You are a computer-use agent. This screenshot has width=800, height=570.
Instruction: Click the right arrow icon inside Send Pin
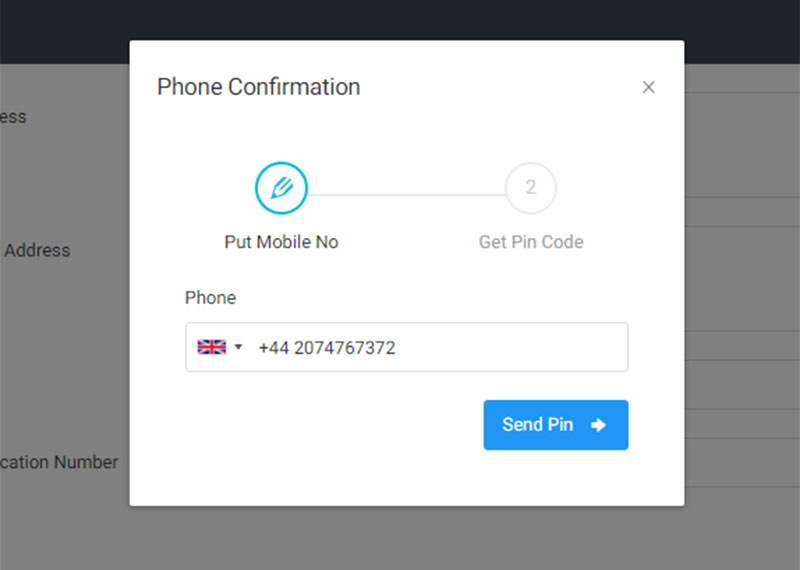[598, 425]
